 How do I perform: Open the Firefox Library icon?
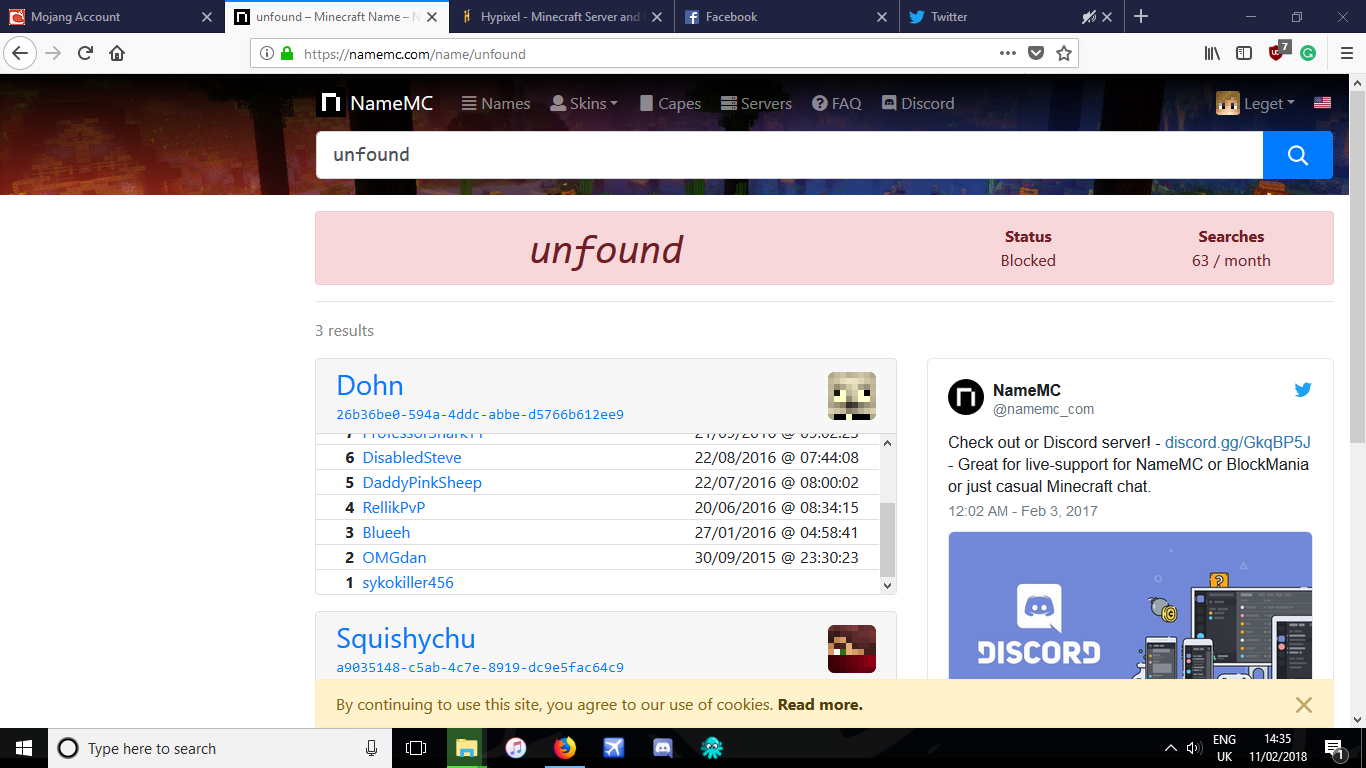[x=1212, y=54]
